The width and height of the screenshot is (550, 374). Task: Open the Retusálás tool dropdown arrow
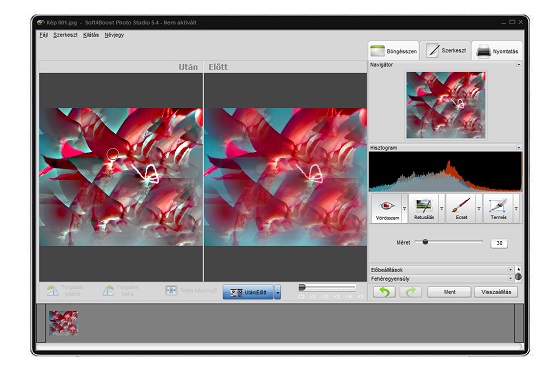click(442, 209)
